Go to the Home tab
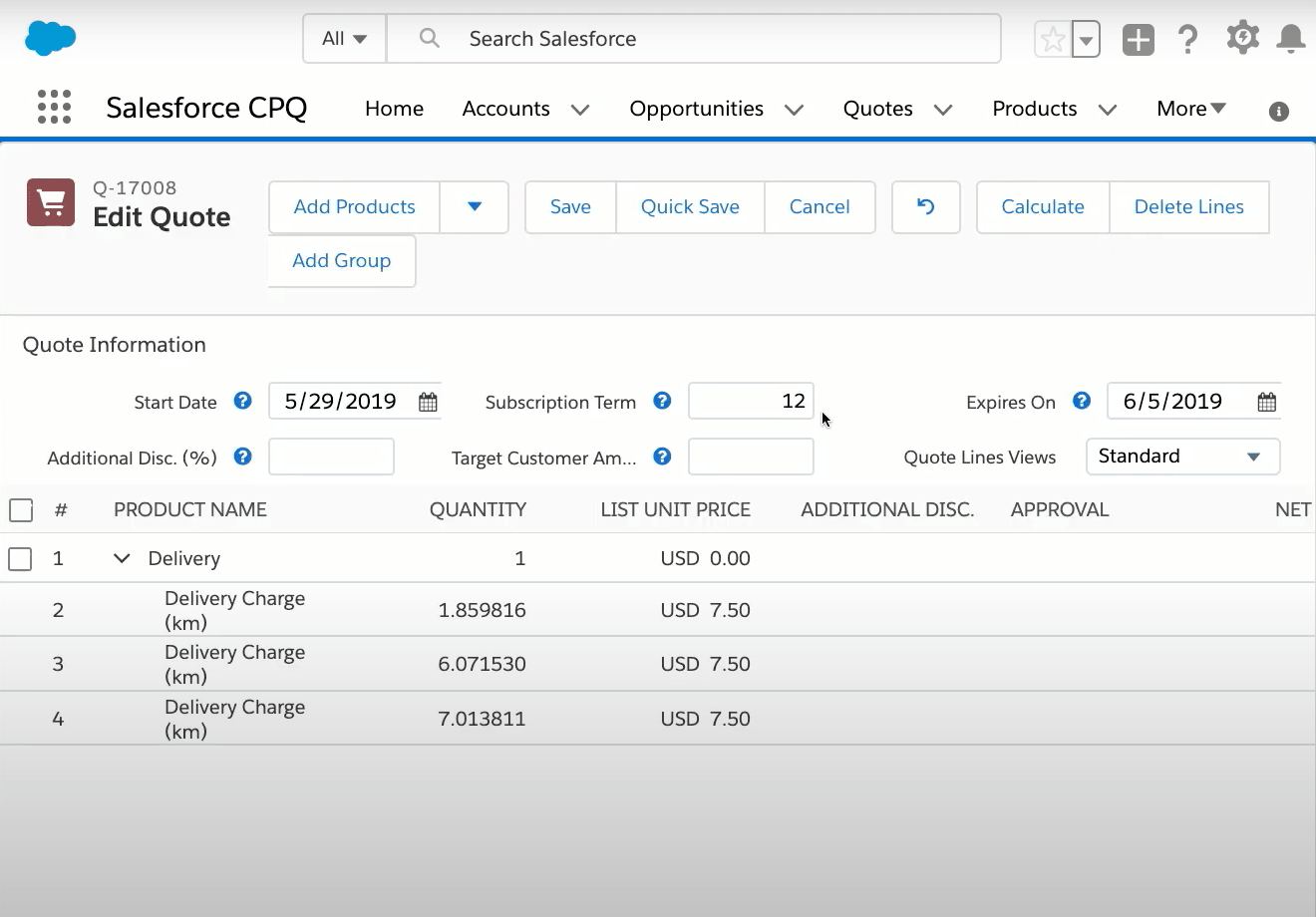 point(394,109)
